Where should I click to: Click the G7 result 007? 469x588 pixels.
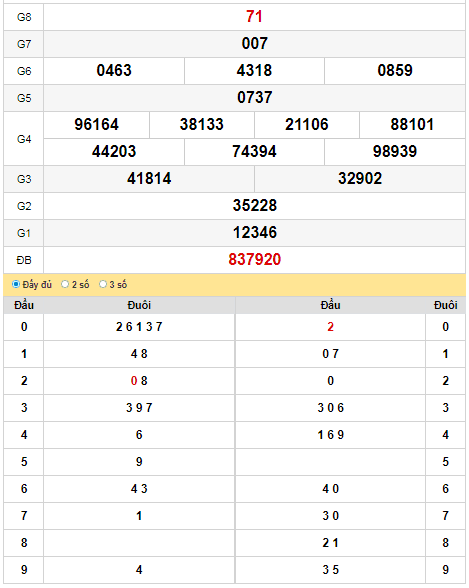255,44
